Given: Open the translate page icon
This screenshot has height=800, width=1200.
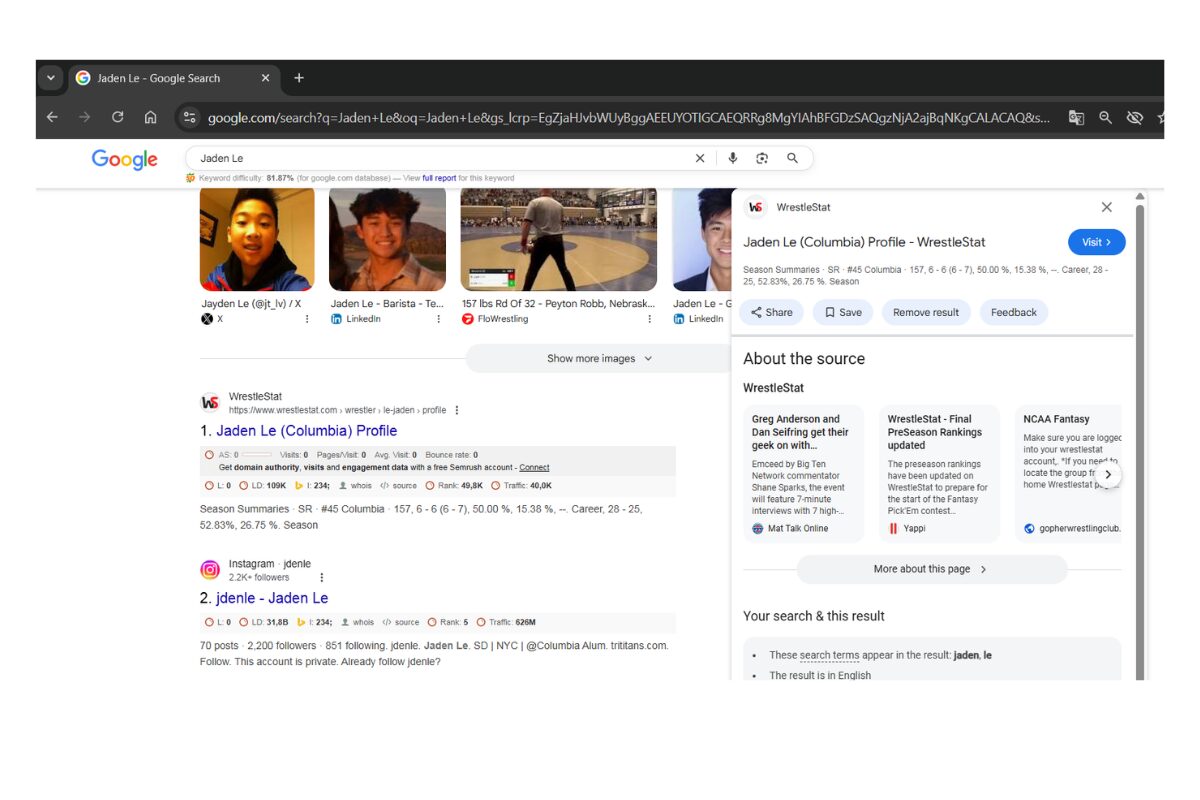Looking at the screenshot, I should 1076,117.
